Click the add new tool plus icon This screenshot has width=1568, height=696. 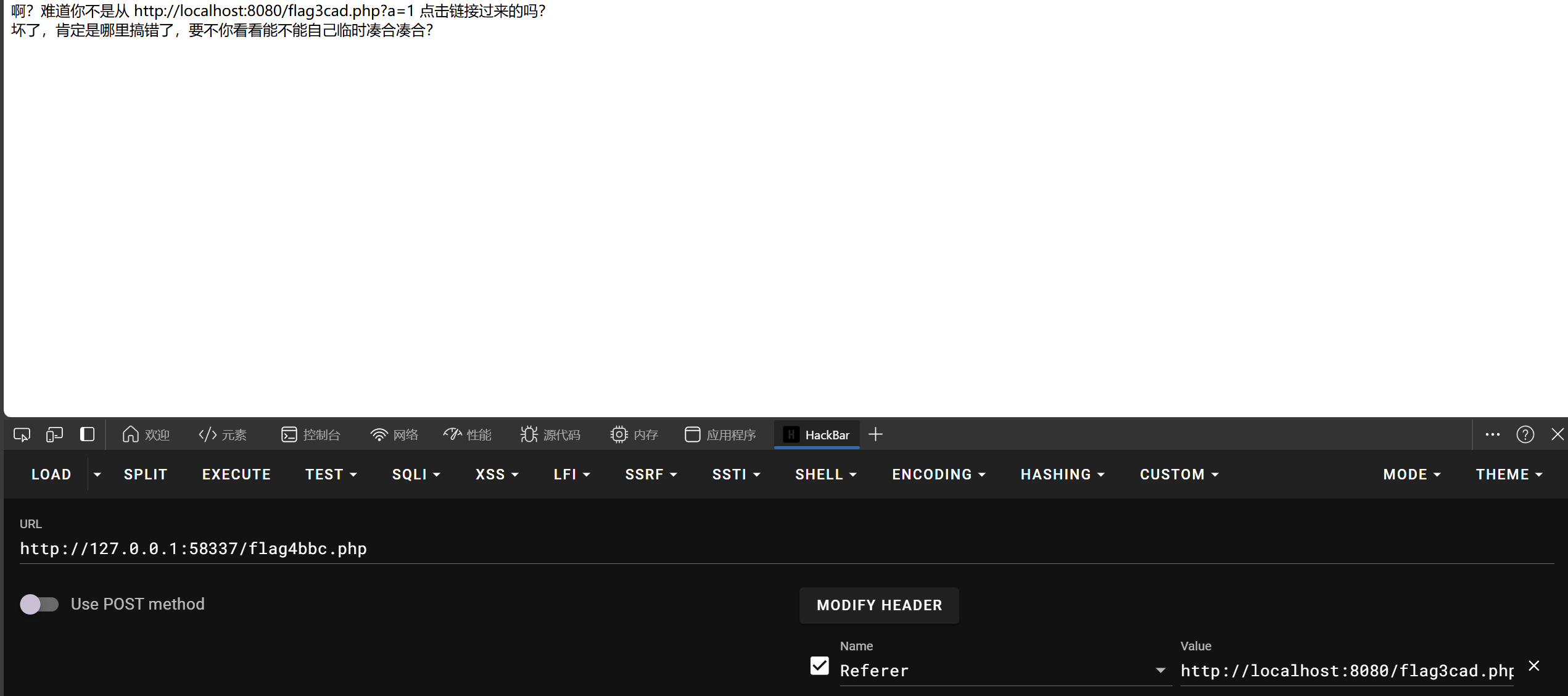coord(875,435)
